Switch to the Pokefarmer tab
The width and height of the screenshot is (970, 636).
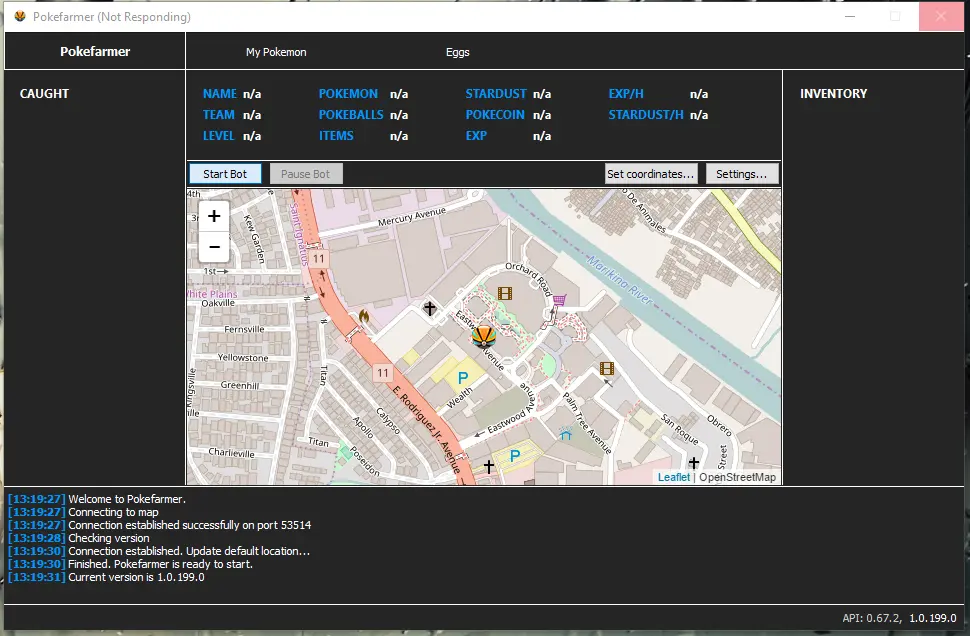pyautogui.click(x=95, y=51)
